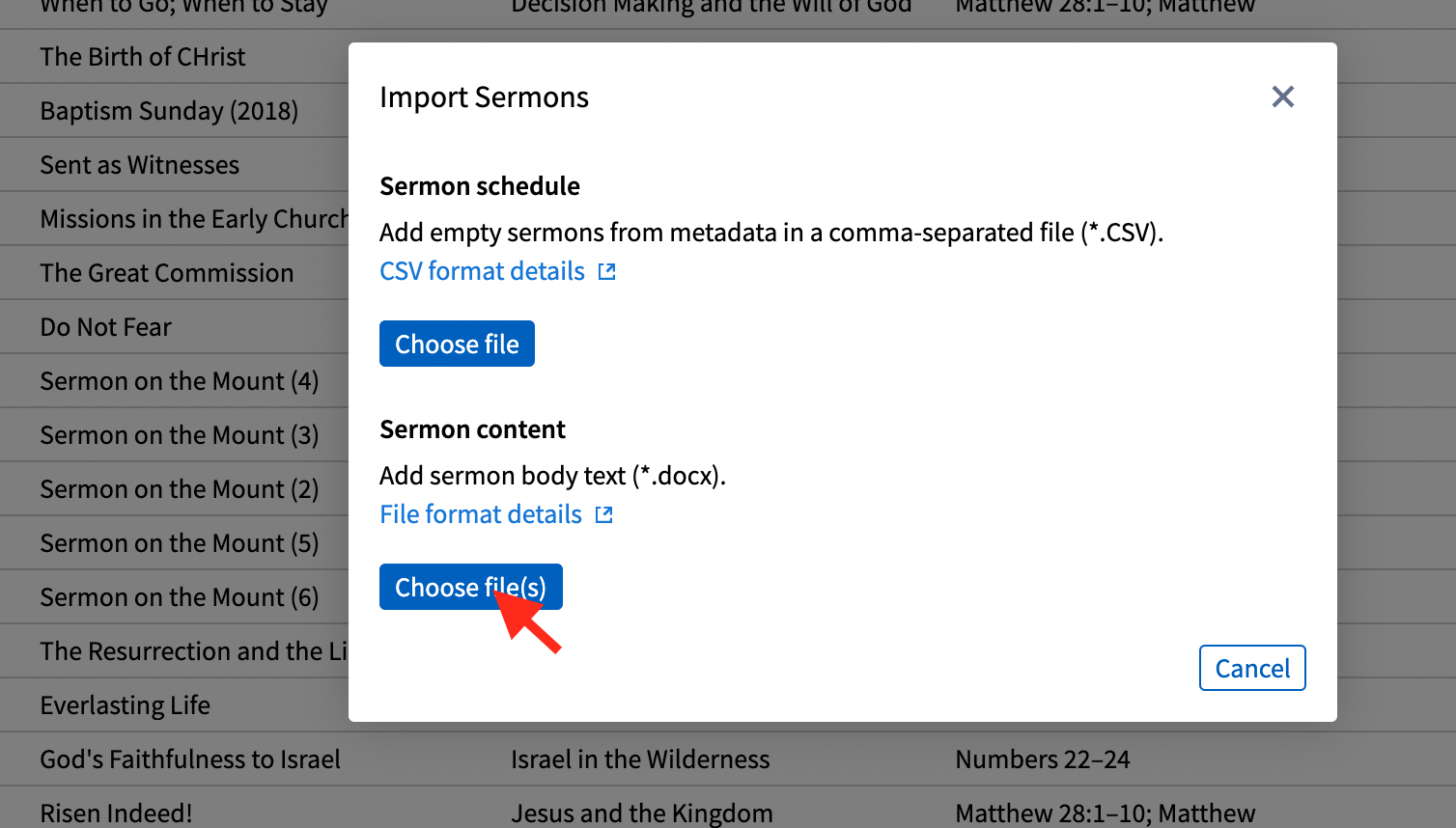Open the Do Not Fear sermon
Image resolution: width=1456 pixels, height=828 pixels.
pos(106,327)
